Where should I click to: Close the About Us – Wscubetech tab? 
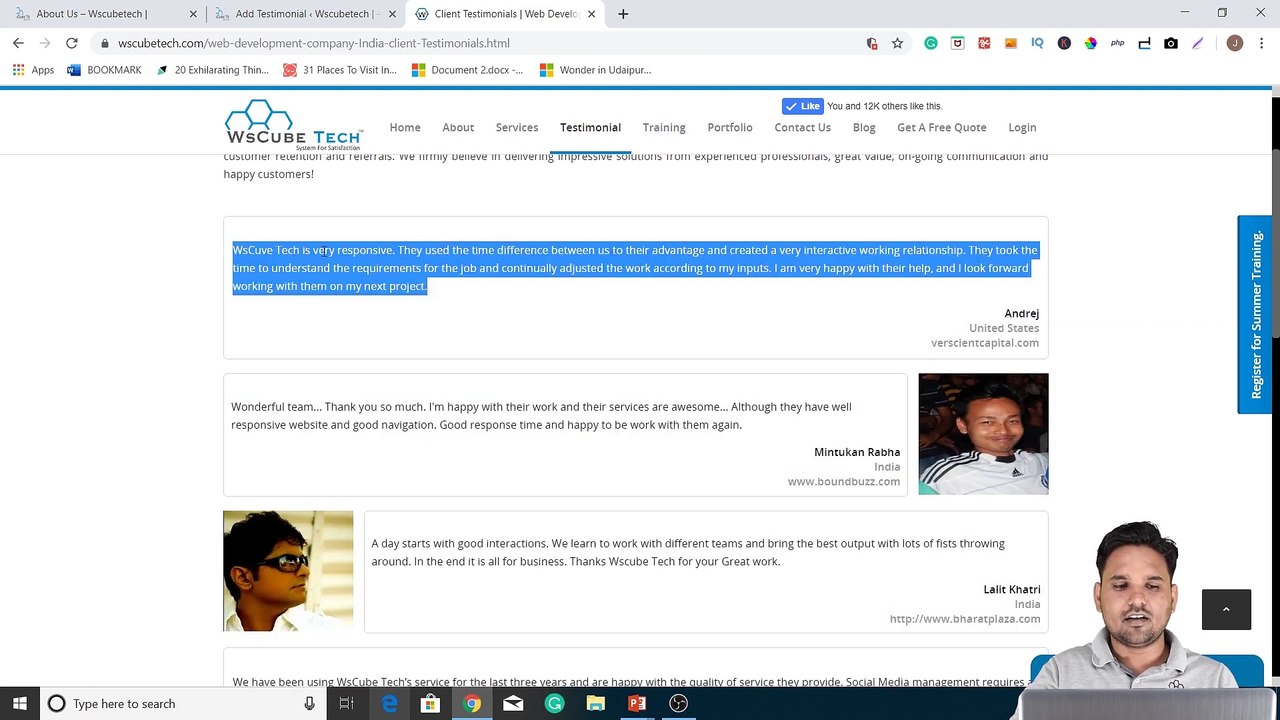click(x=193, y=14)
